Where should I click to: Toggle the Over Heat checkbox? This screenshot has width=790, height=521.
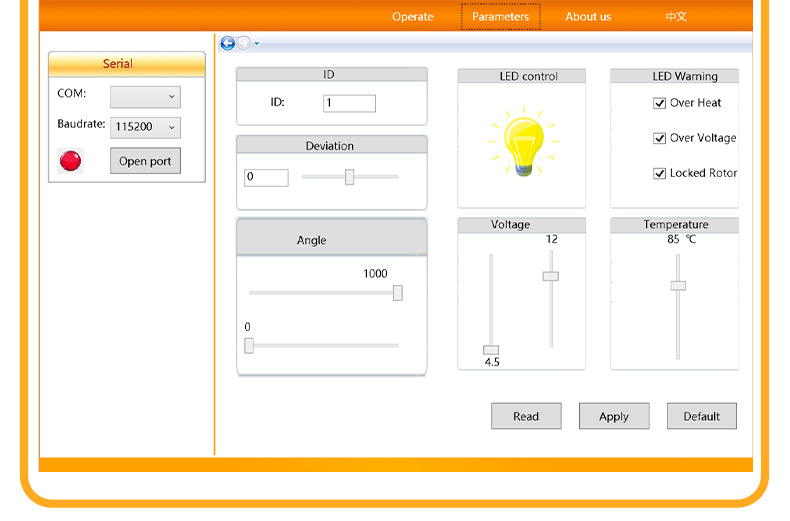tap(660, 103)
